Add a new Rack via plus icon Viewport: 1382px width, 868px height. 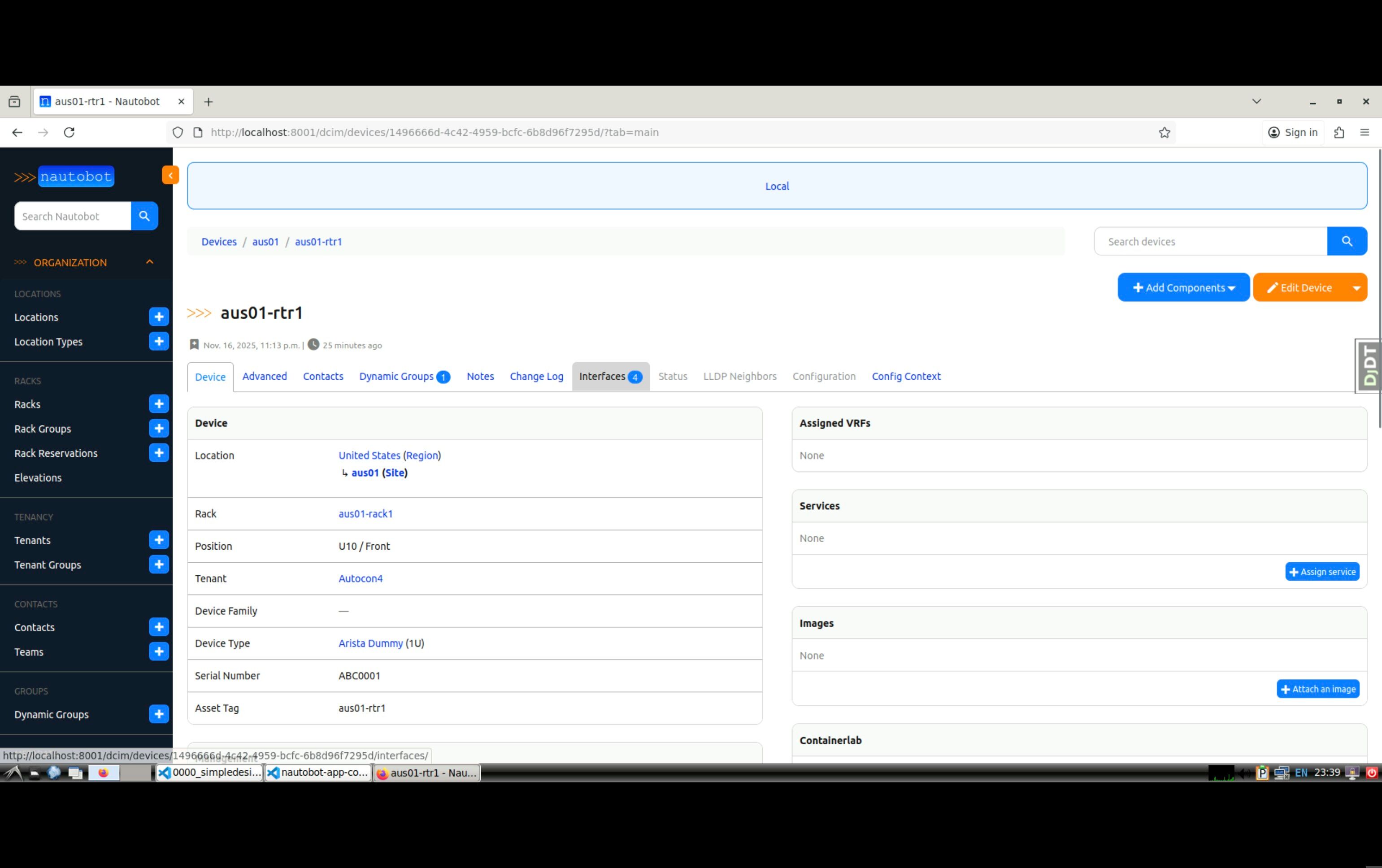[x=158, y=404]
